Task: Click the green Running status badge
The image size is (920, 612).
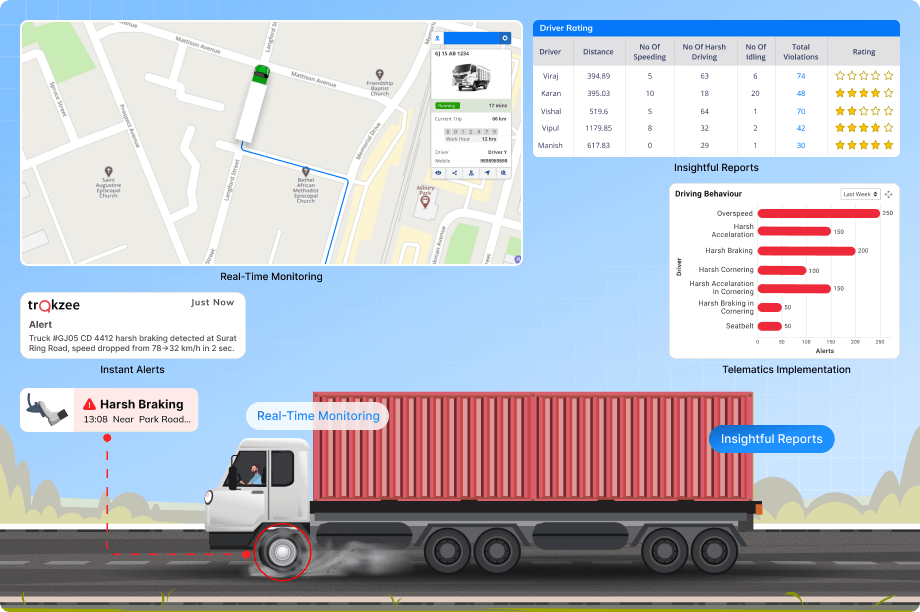Action: click(447, 106)
